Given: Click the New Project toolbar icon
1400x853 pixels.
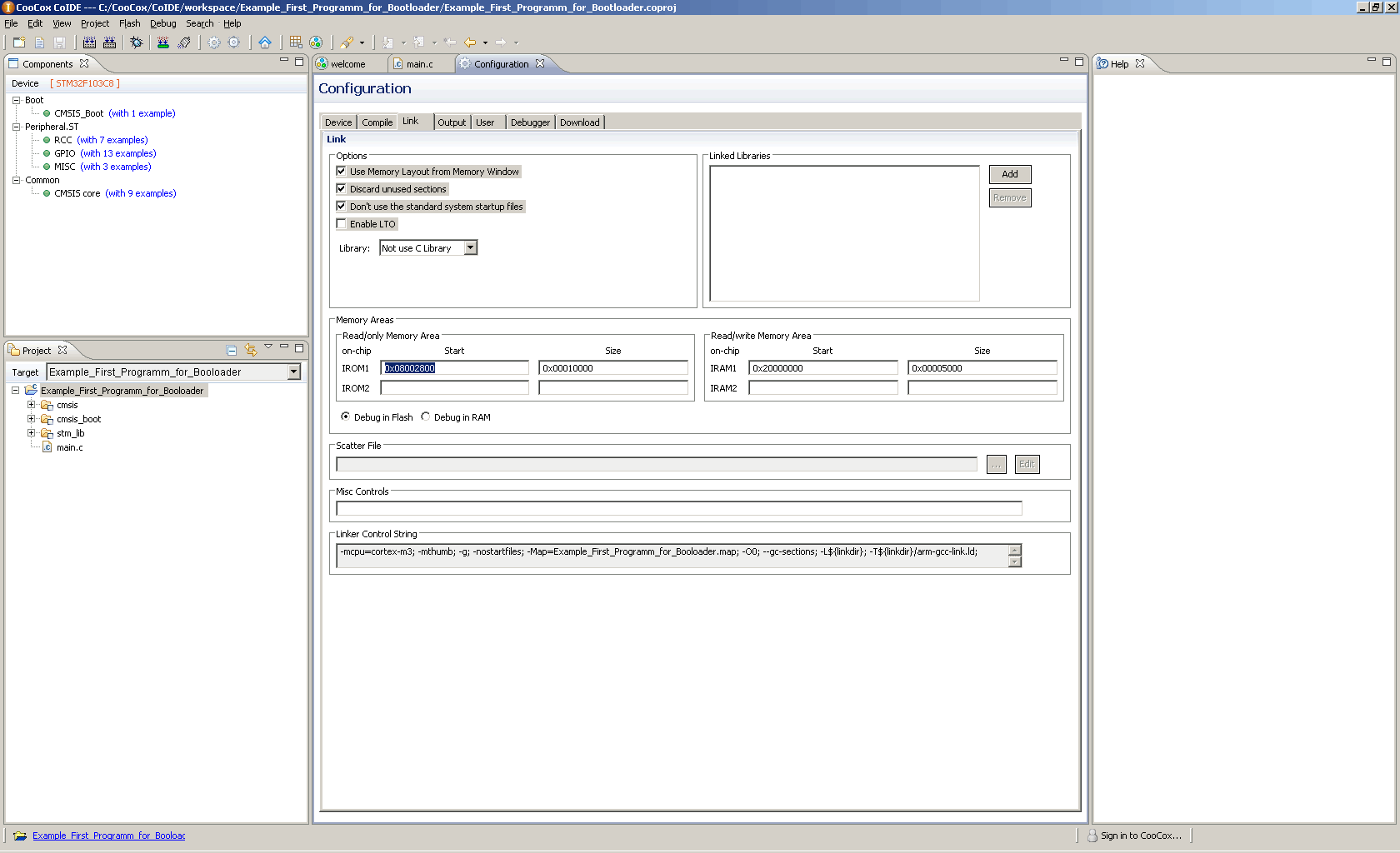Looking at the screenshot, I should (x=19, y=42).
